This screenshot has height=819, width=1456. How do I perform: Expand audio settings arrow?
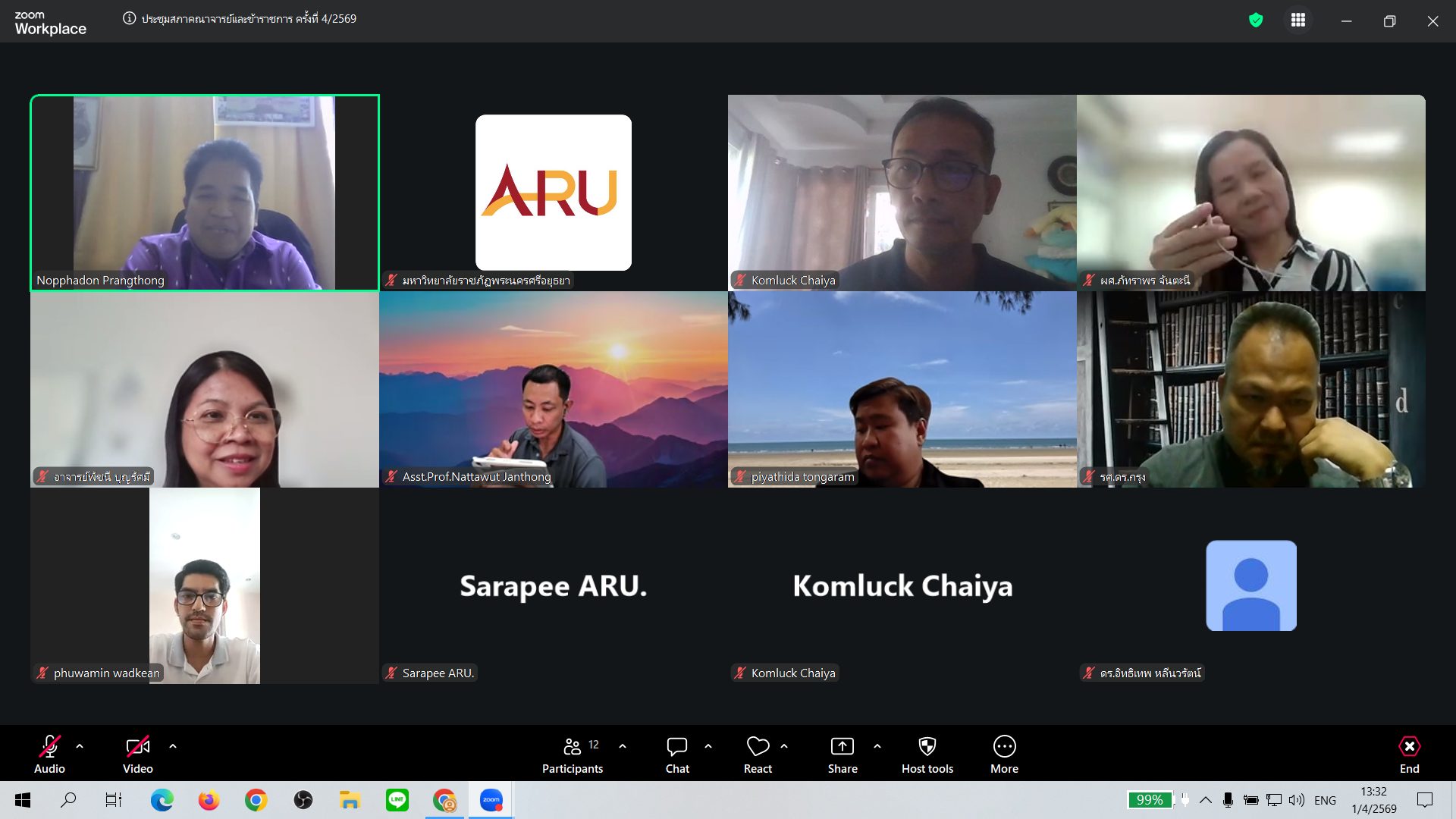click(x=80, y=746)
